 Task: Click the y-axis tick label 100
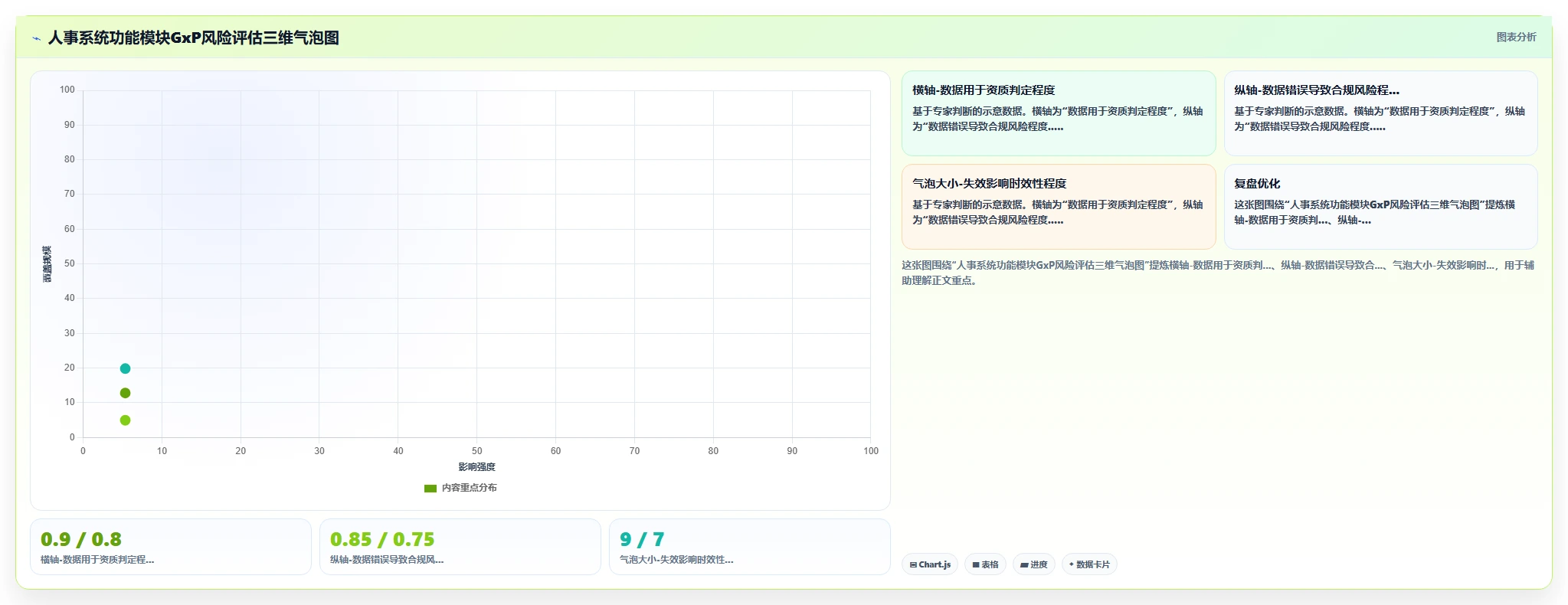click(67, 90)
